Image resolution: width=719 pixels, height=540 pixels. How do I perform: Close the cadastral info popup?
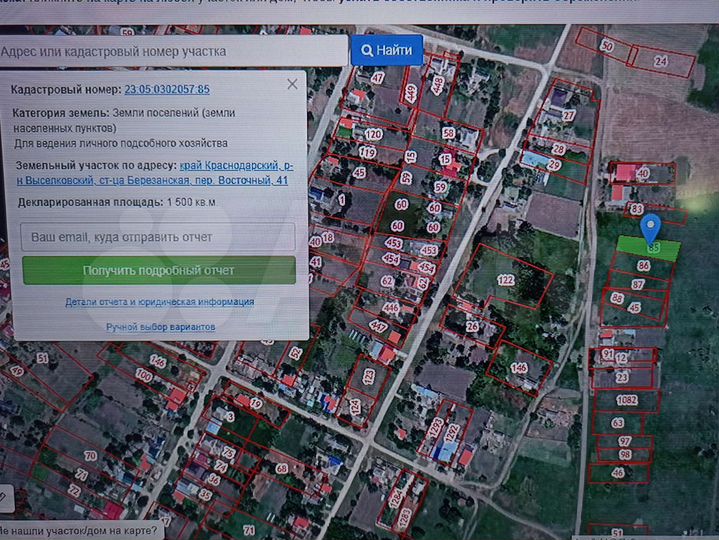coord(292,84)
